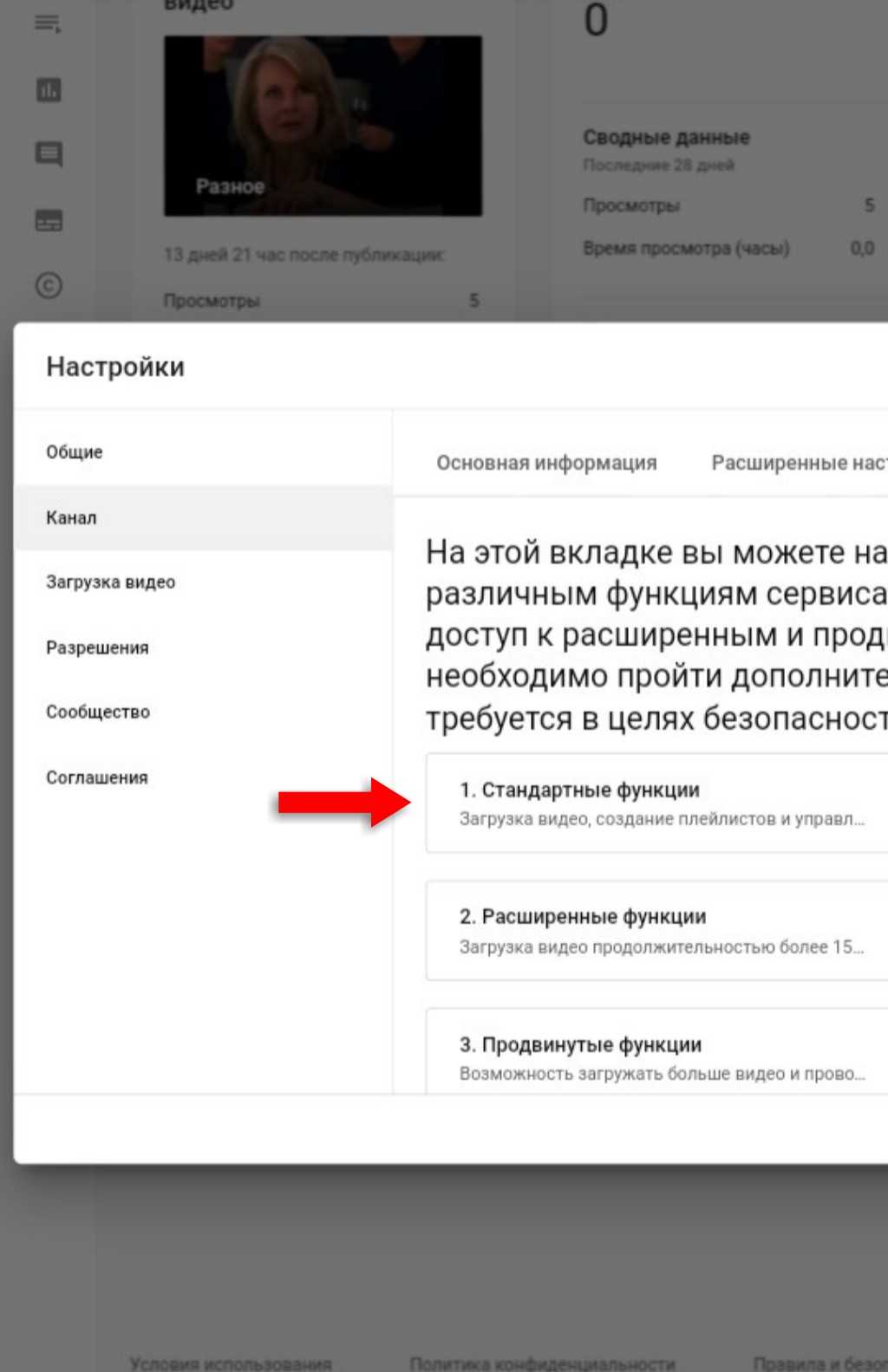The width and height of the screenshot is (888, 1372).
Task: Open the Analytics bar chart icon
Action: coord(49,90)
